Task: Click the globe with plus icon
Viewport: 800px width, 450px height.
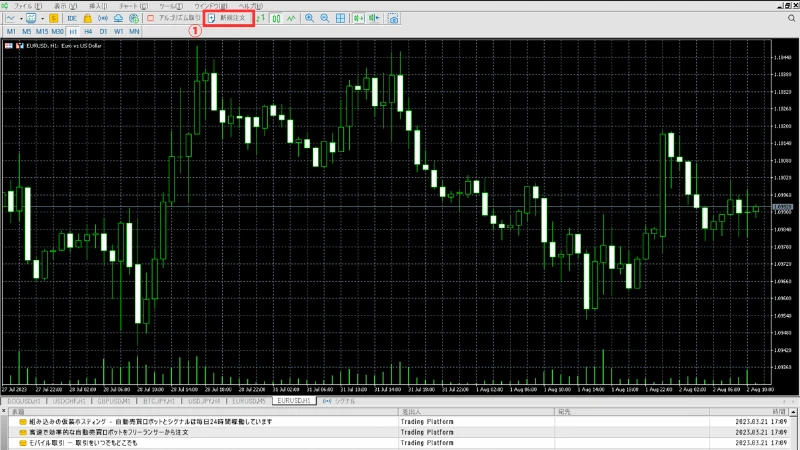Action: coord(134,18)
